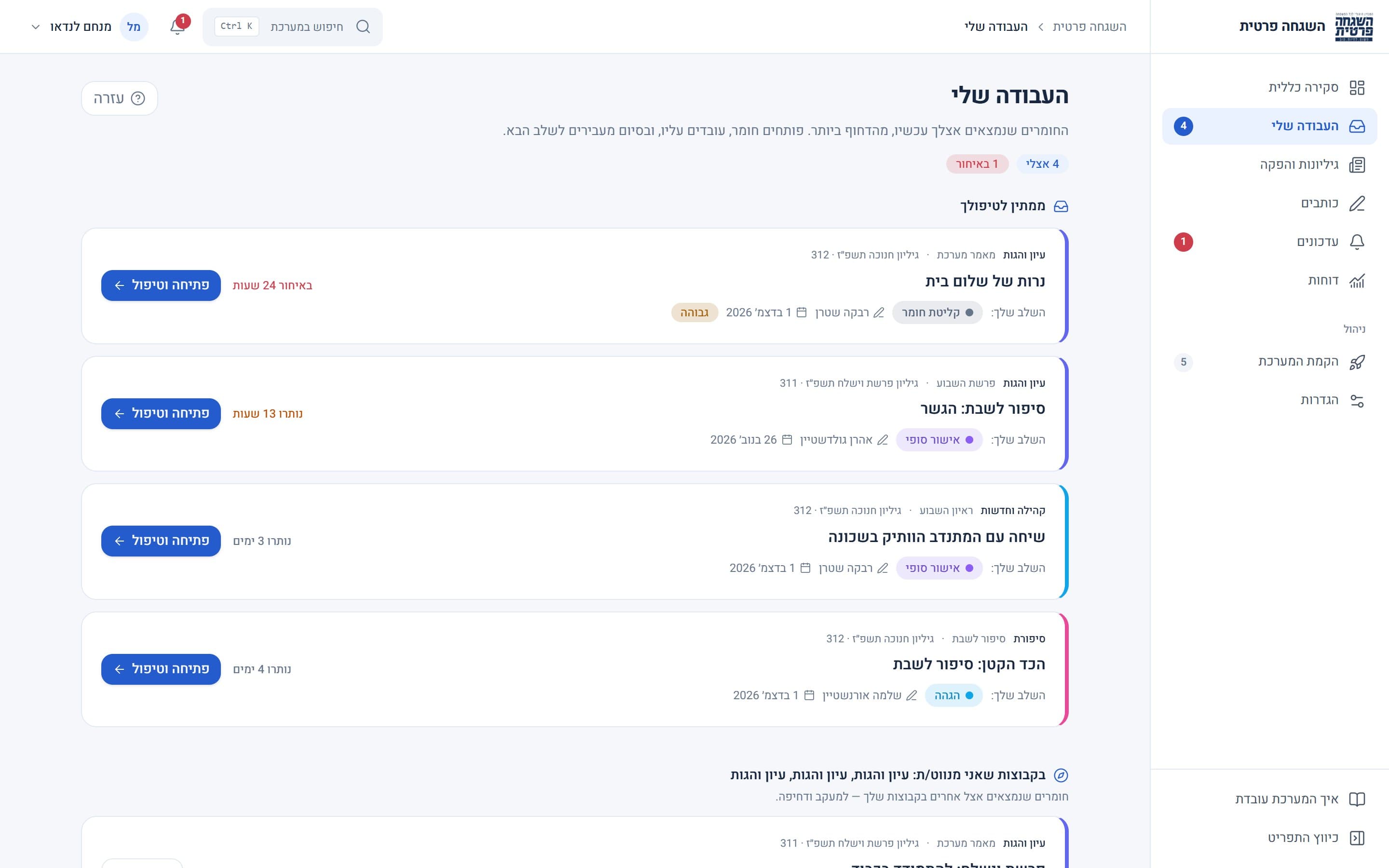The height and width of the screenshot is (868, 1389).
Task: Click the compass icon beside בקבוצות שאני מנווט/ת
Action: click(x=1061, y=775)
